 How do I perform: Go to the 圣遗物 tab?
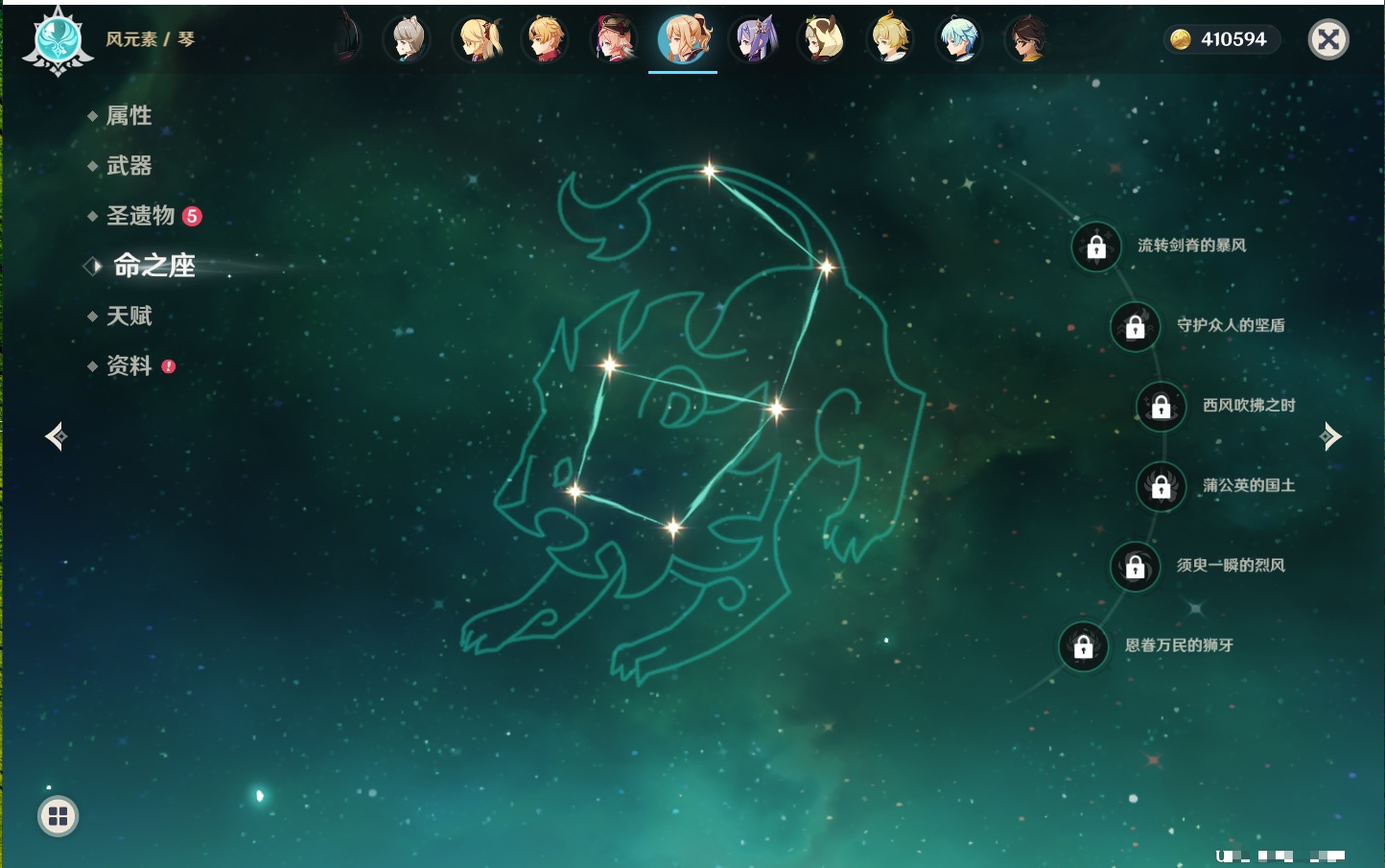point(140,216)
